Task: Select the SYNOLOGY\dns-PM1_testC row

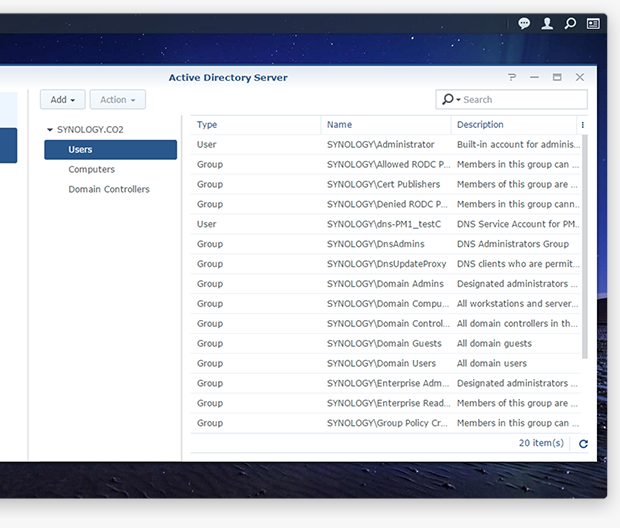Action: [386, 224]
